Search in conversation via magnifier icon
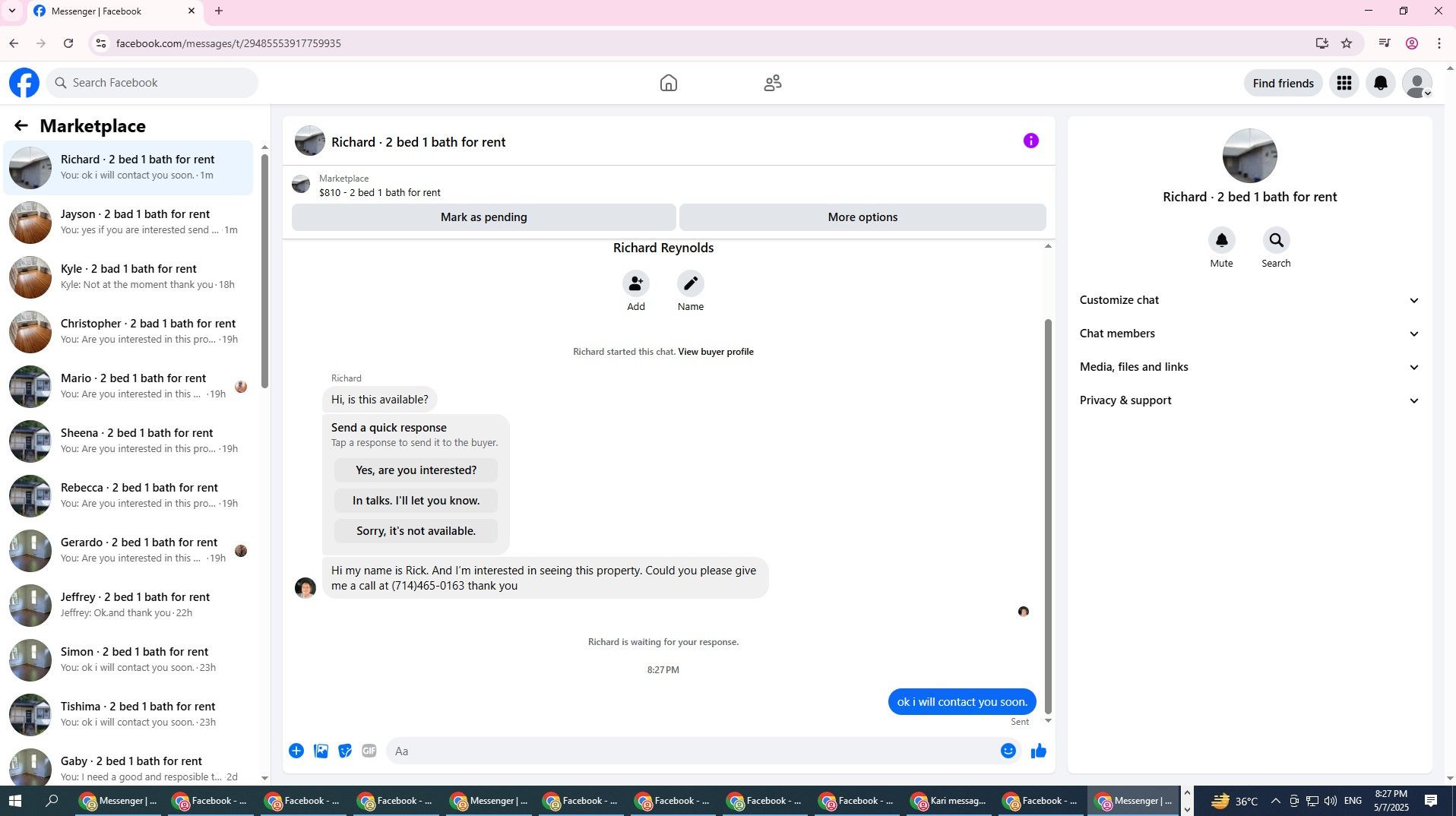 pyautogui.click(x=1276, y=240)
